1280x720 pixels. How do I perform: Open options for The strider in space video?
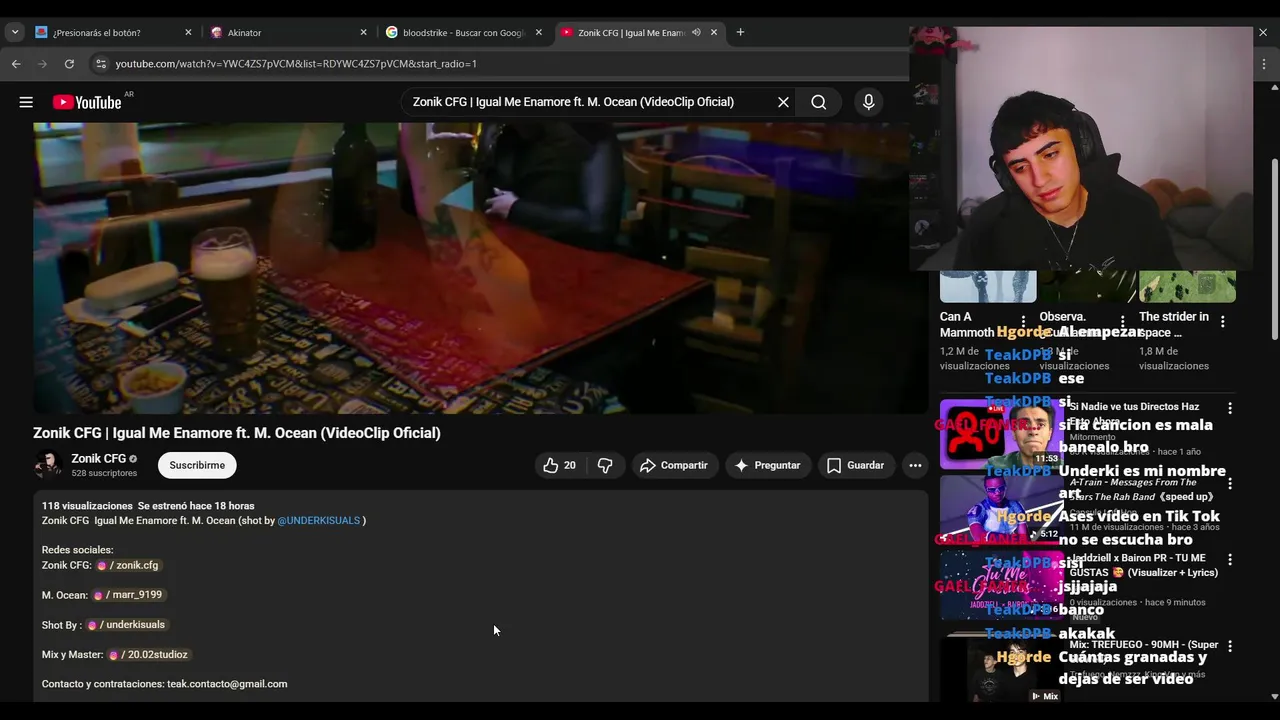tap(1222, 322)
